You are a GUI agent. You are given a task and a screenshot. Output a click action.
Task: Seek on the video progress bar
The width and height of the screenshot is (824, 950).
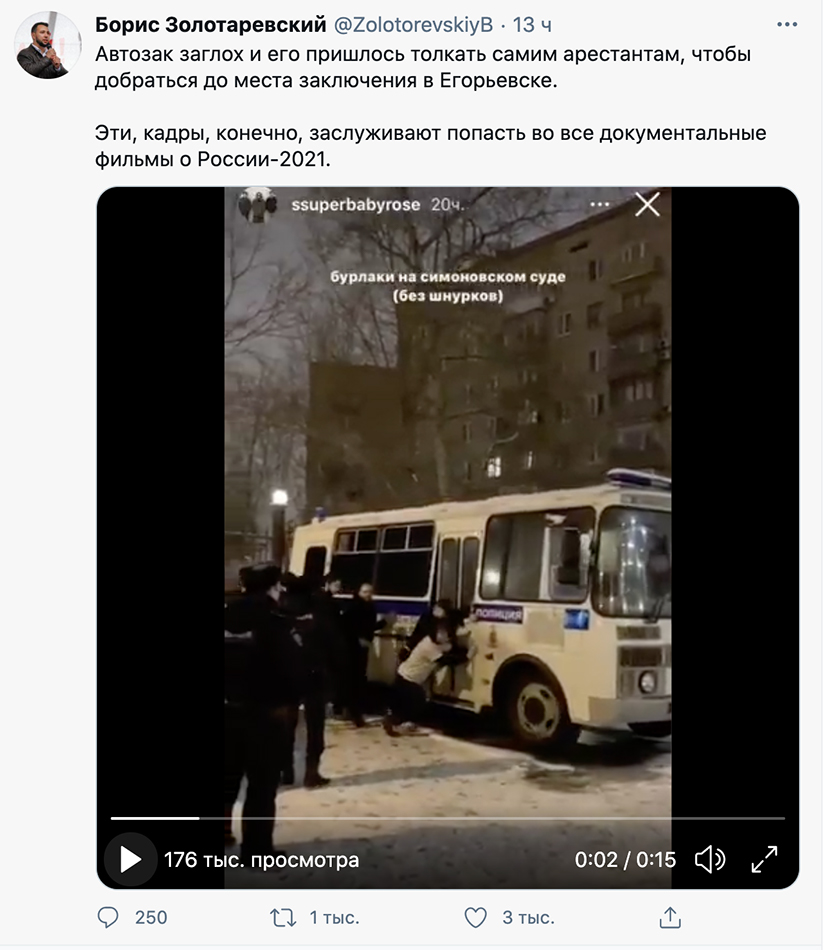[x=447, y=818]
